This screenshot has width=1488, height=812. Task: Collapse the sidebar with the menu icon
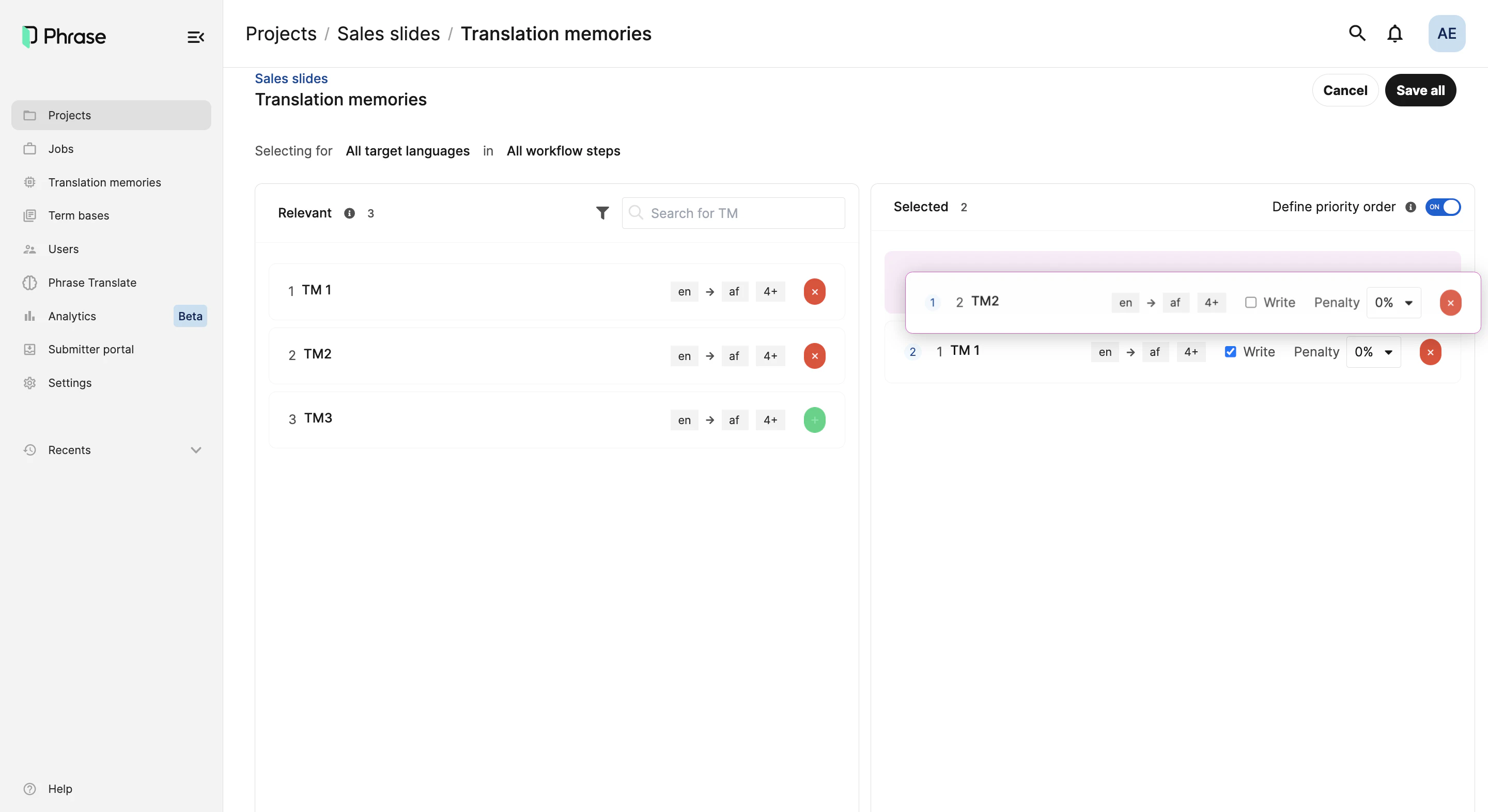pos(195,36)
